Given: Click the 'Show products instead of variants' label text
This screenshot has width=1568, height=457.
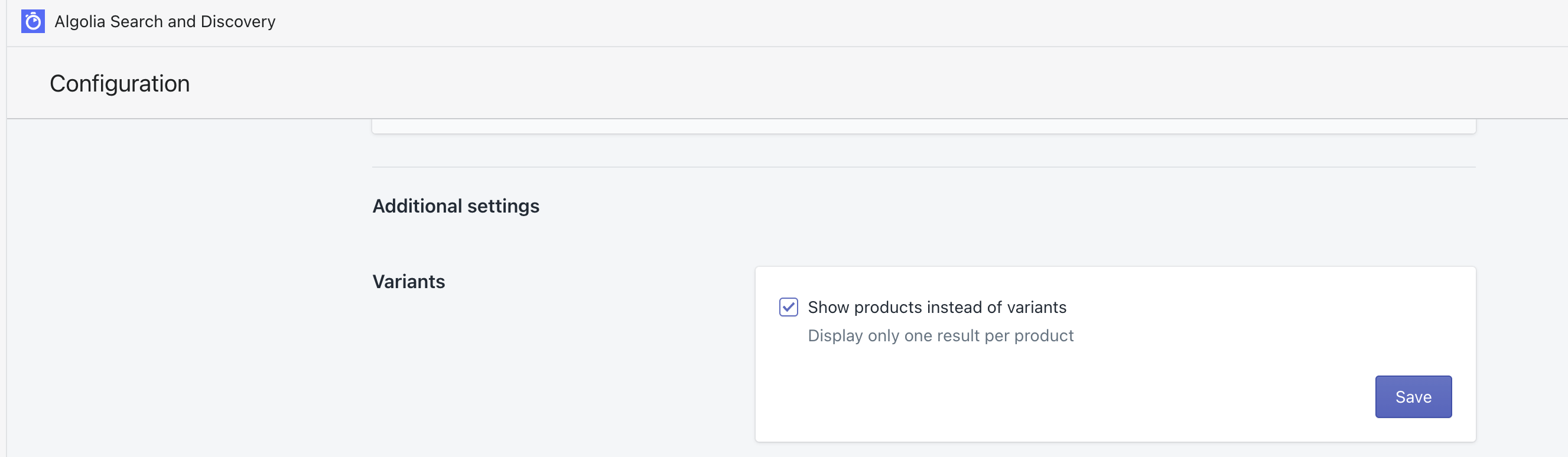Looking at the screenshot, I should coord(937,307).
